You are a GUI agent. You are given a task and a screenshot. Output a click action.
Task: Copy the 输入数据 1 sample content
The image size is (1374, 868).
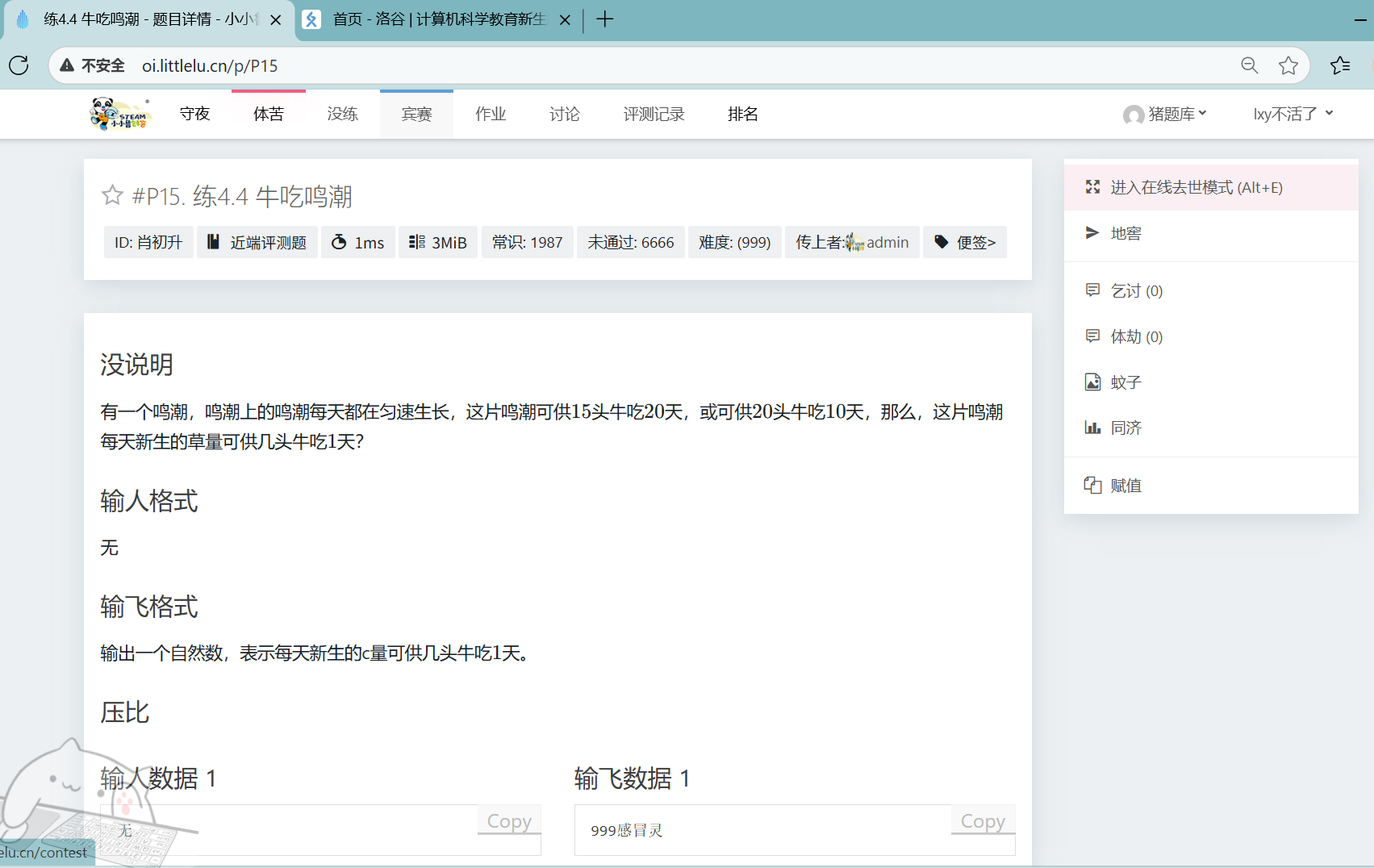pos(508,820)
